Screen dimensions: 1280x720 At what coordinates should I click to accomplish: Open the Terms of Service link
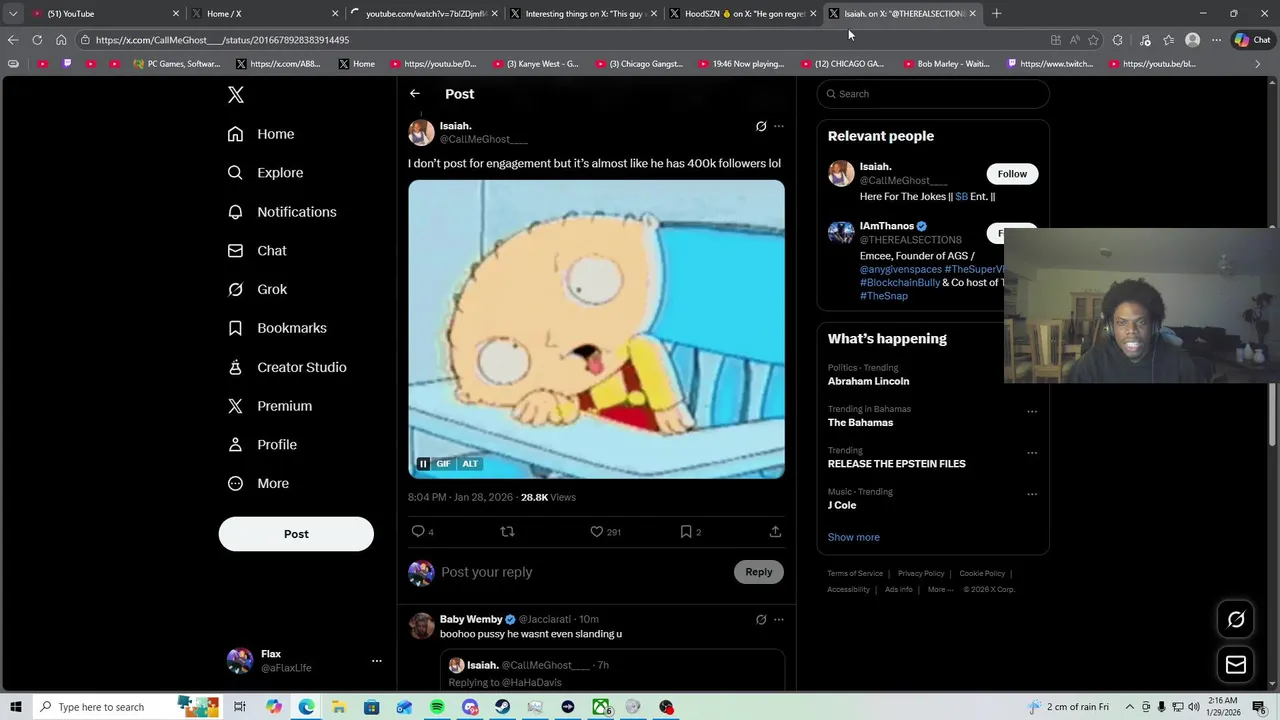pos(855,574)
